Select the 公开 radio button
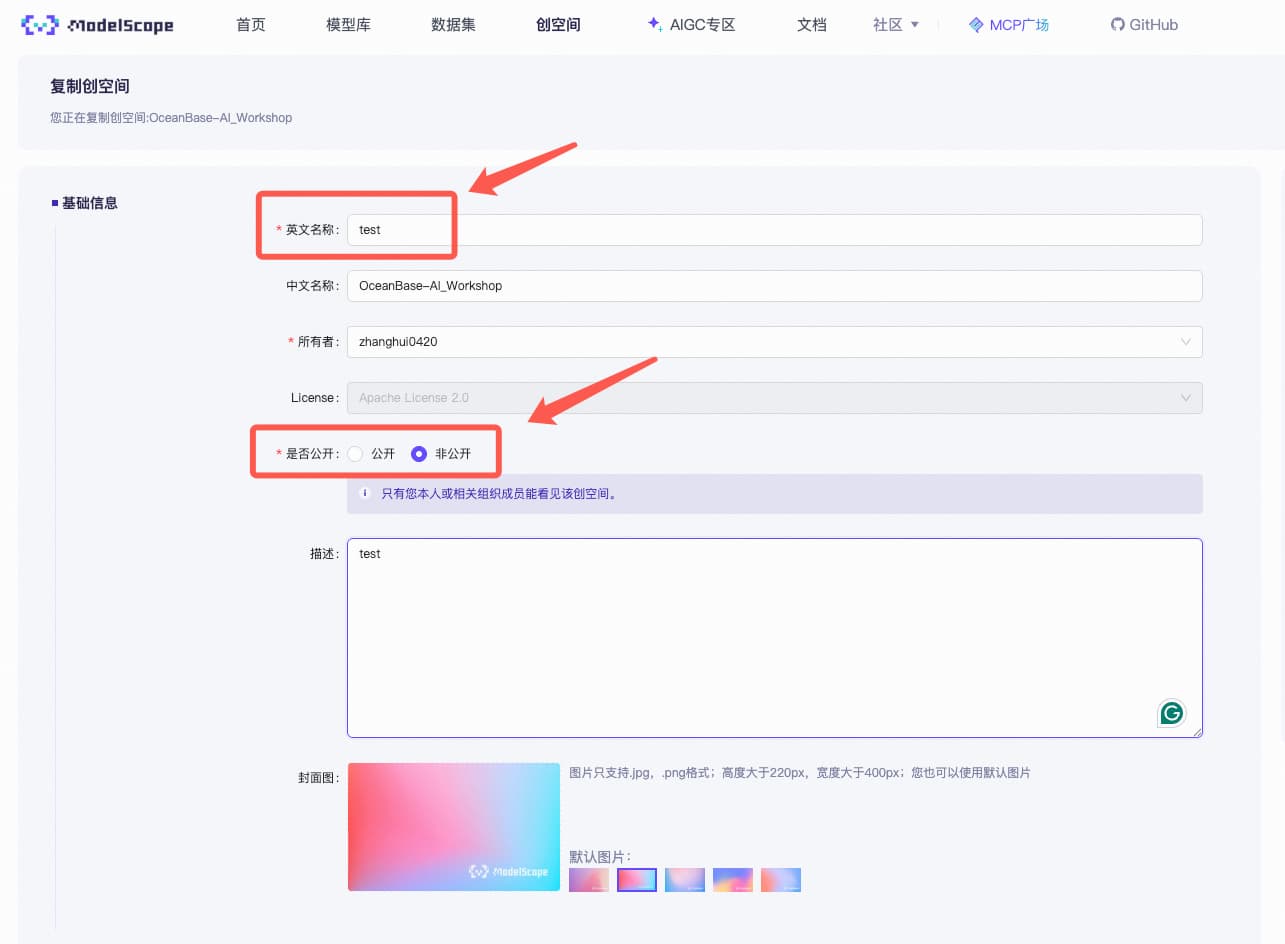The height and width of the screenshot is (944, 1285). (x=355, y=454)
